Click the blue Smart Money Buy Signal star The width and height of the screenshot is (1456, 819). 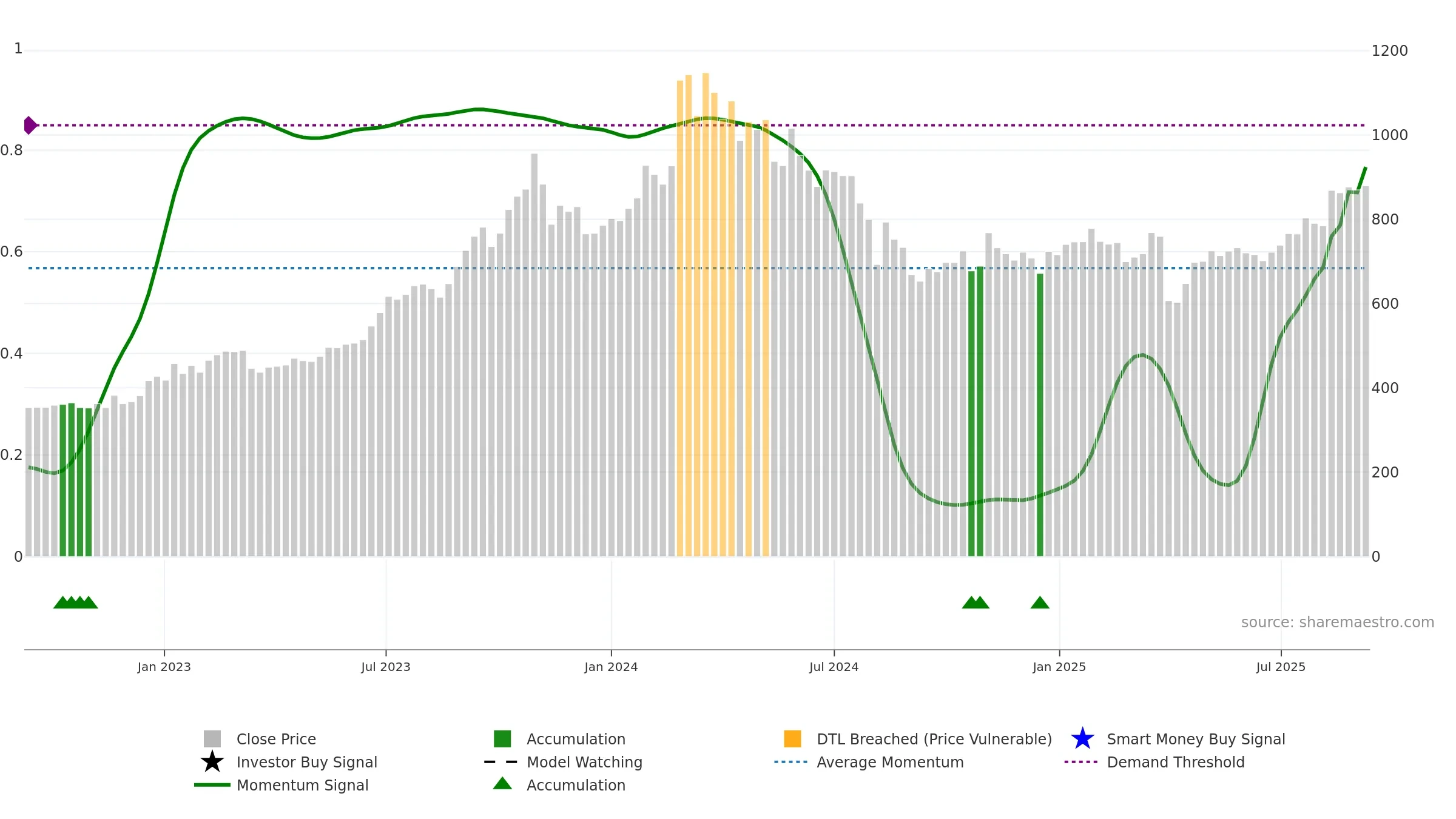(x=1082, y=739)
